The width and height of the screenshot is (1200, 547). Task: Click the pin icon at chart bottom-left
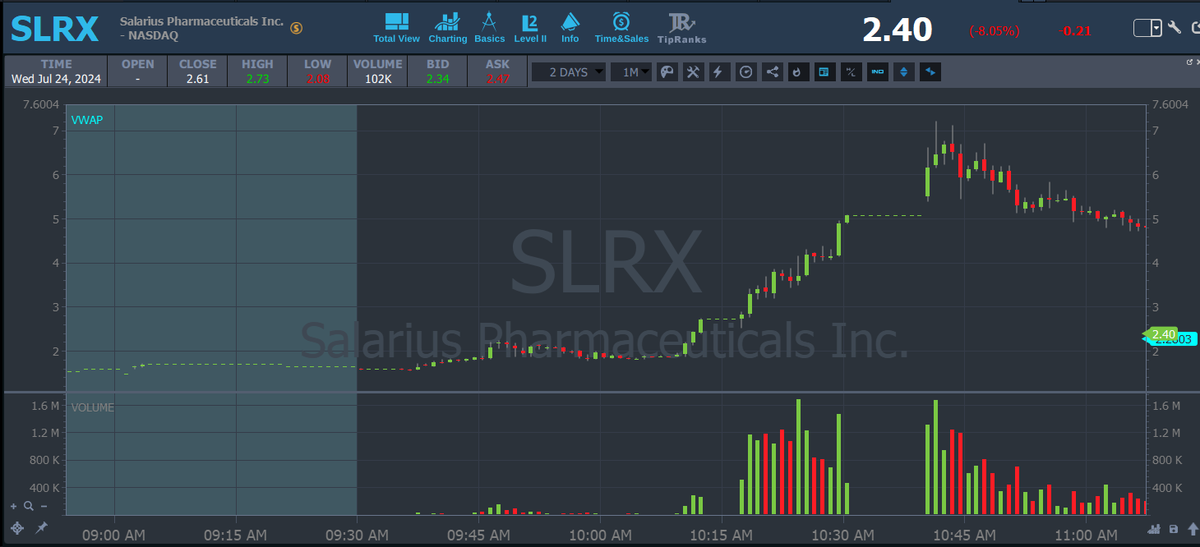[x=41, y=527]
